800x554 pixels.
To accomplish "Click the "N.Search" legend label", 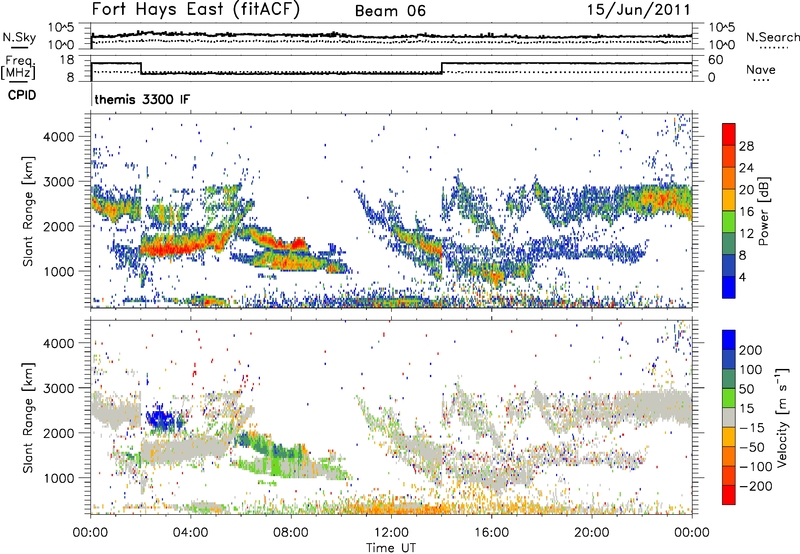I will pyautogui.click(x=772, y=37).
